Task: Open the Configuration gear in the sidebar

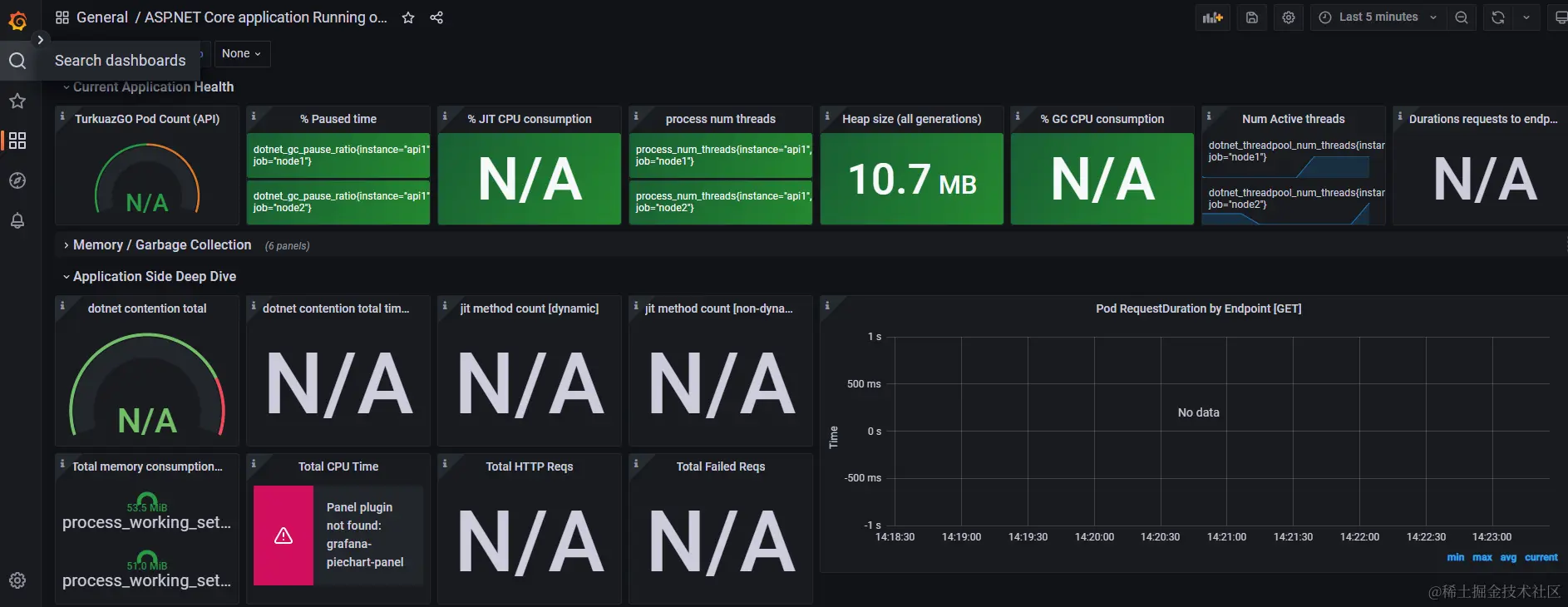Action: [x=17, y=580]
